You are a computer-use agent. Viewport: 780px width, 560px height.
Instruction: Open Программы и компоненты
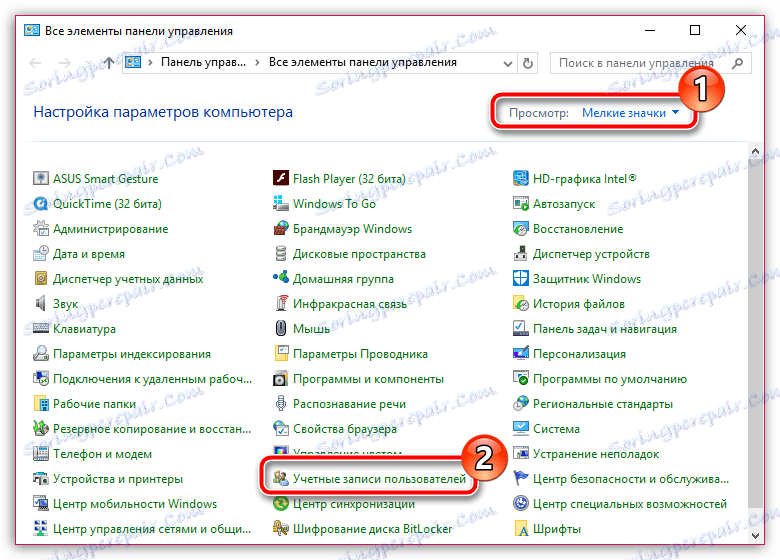(x=358, y=379)
